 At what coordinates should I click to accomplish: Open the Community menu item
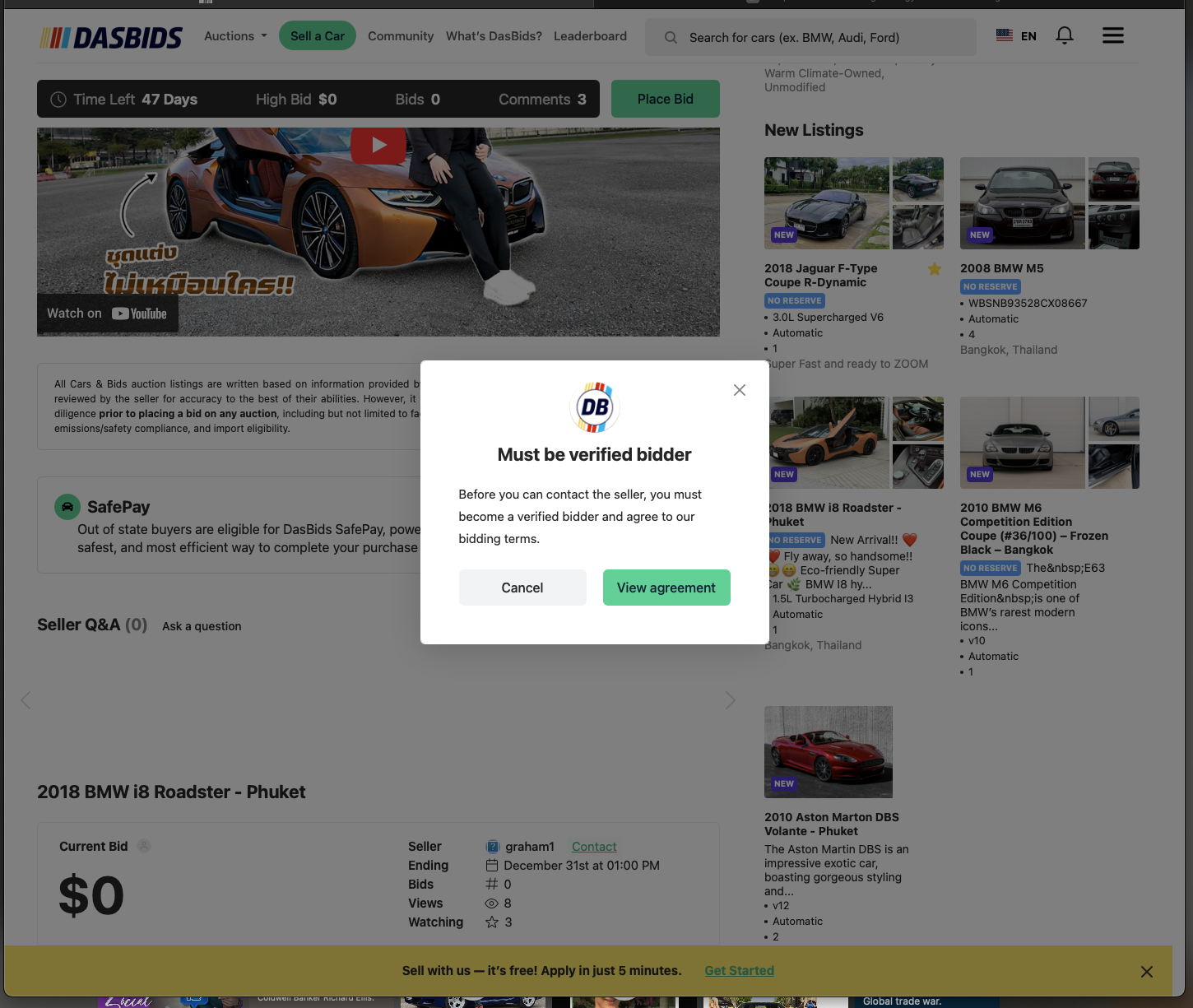[401, 36]
